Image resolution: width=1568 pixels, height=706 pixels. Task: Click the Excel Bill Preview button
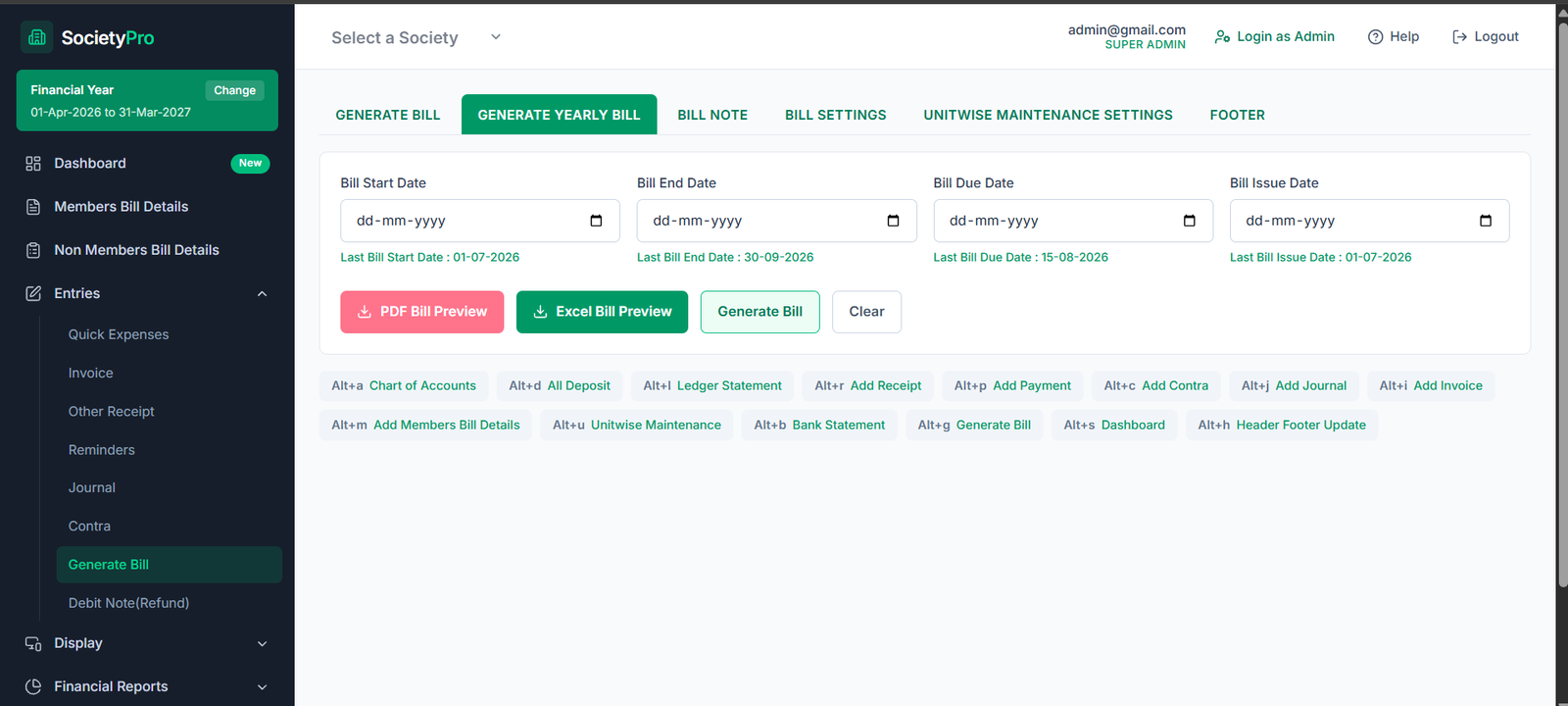[x=602, y=312]
